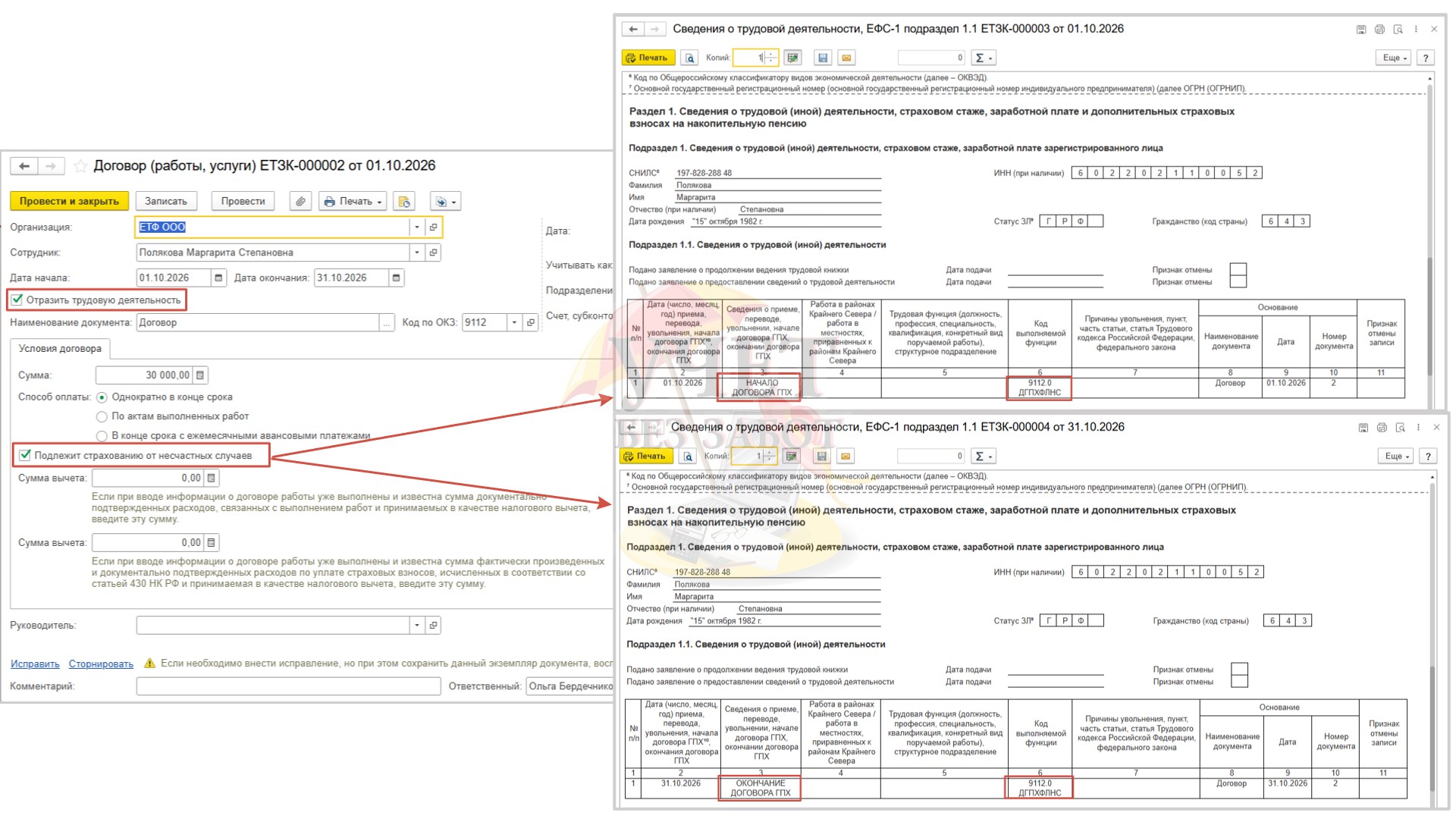
Task: Click Провести и закрыть button
Action: point(69,202)
